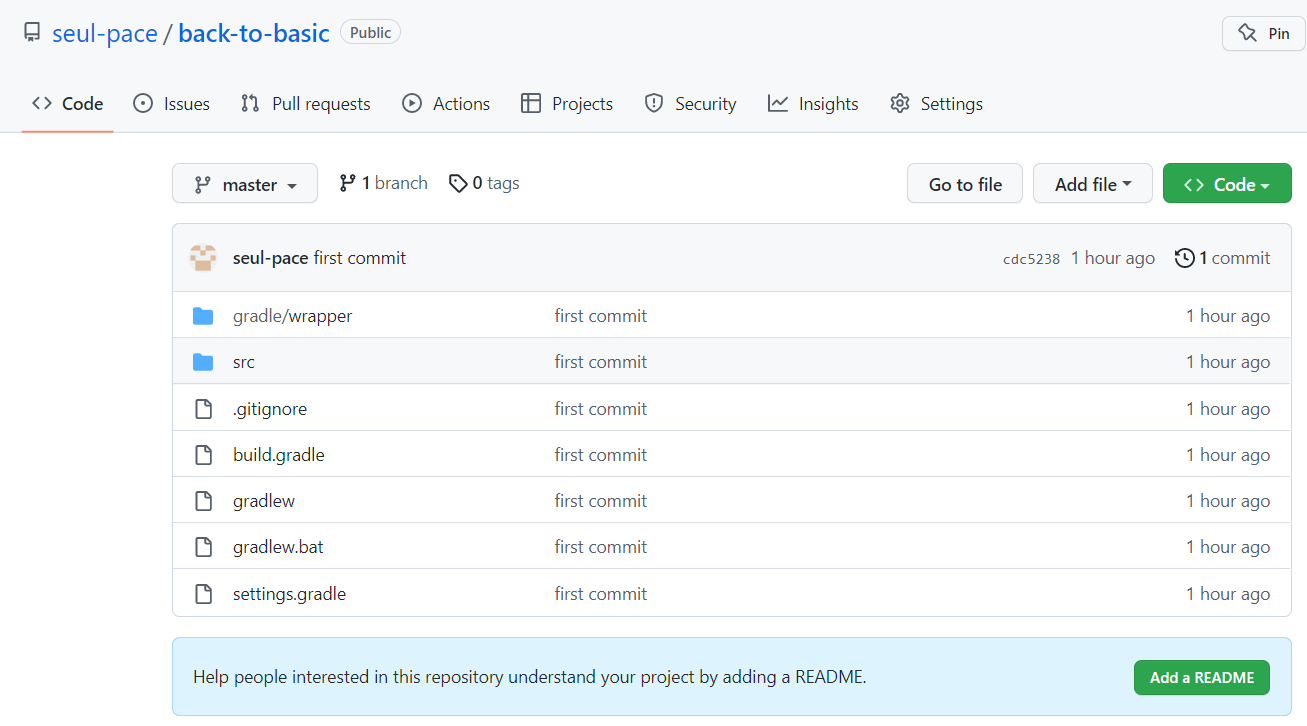Image resolution: width=1307 pixels, height=726 pixels.
Task: Open the green Code clone dropdown
Action: [x=1227, y=184]
